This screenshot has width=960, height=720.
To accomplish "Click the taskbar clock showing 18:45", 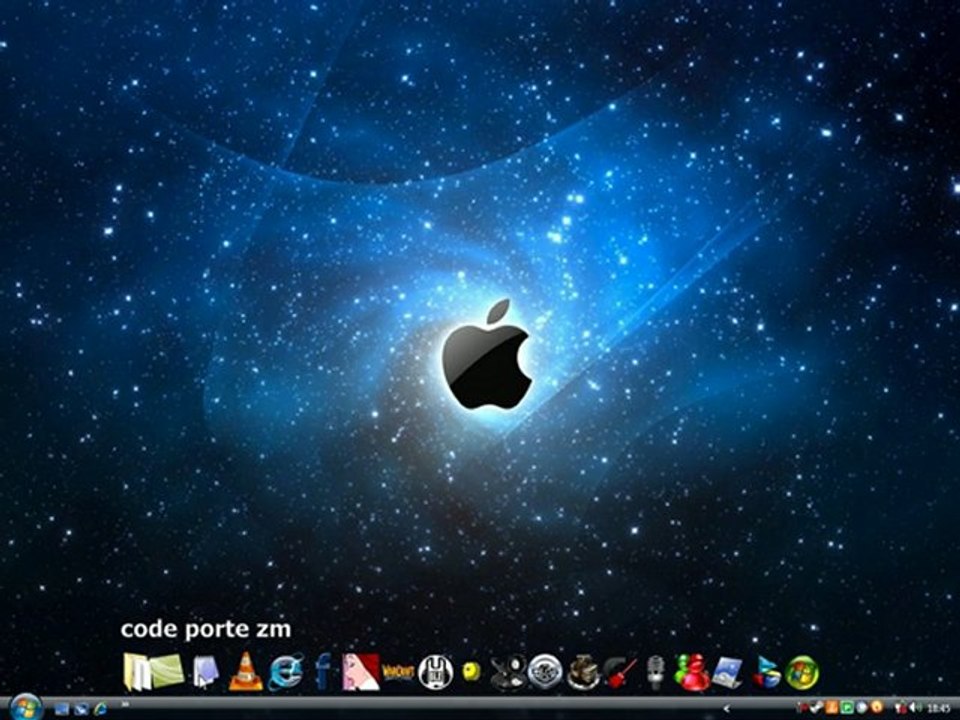I will tap(939, 708).
